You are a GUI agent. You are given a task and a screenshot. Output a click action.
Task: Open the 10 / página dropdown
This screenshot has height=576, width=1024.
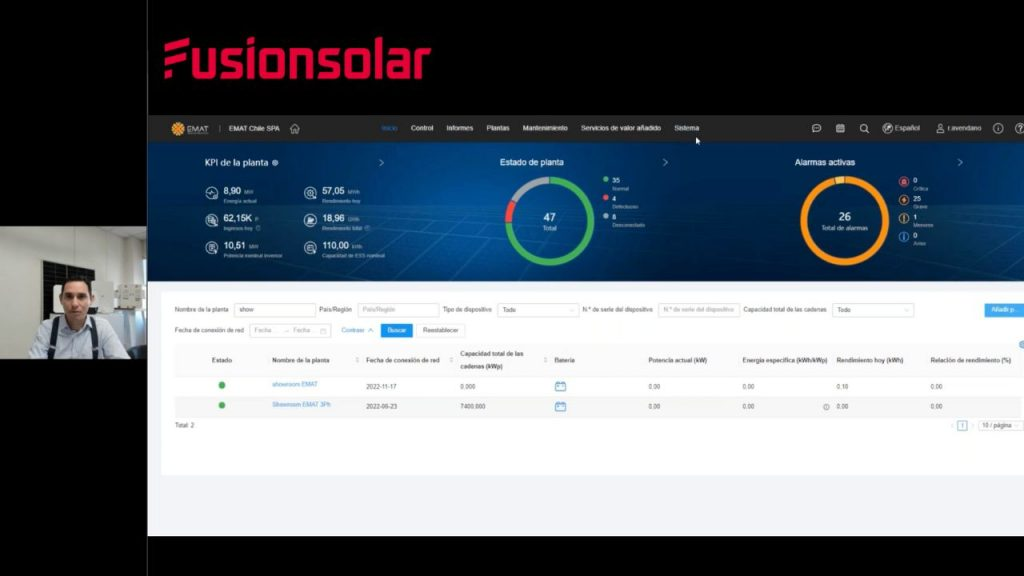point(1000,425)
